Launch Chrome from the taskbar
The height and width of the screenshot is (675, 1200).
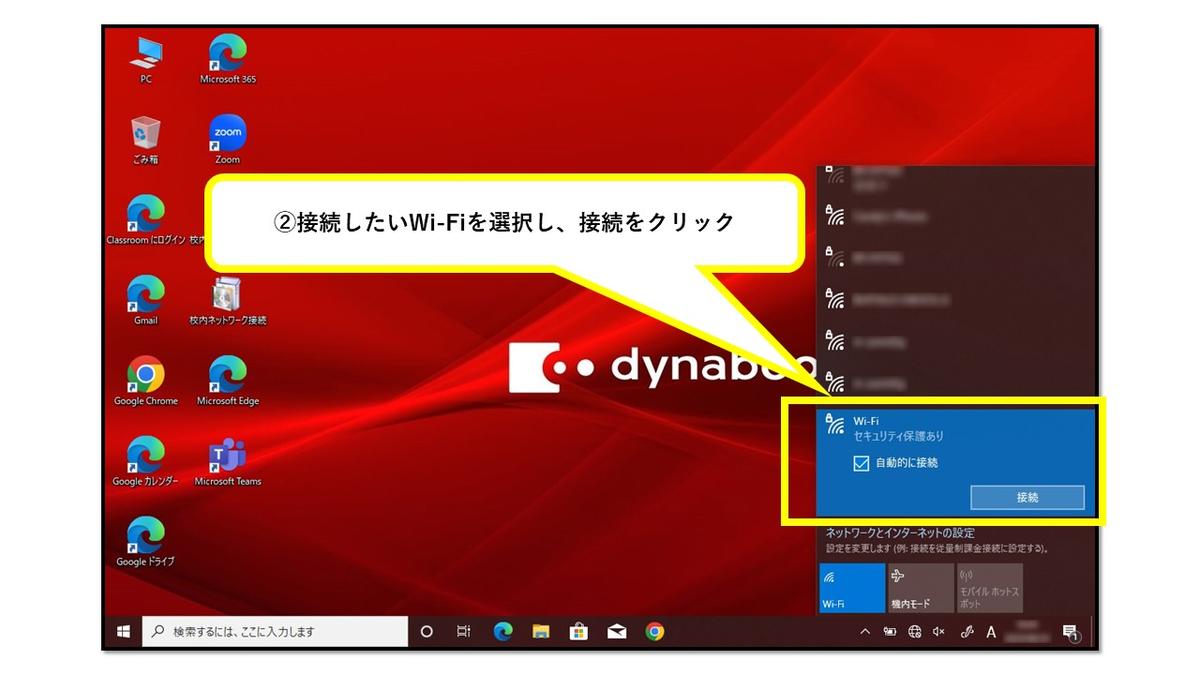(x=655, y=632)
